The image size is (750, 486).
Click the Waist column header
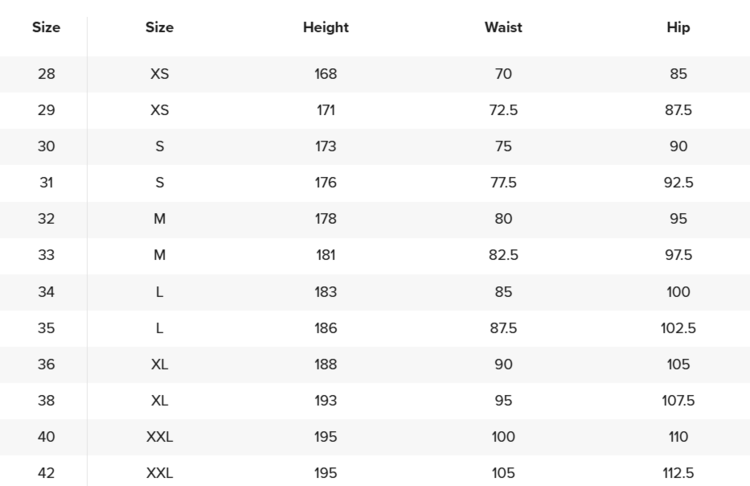click(x=503, y=28)
